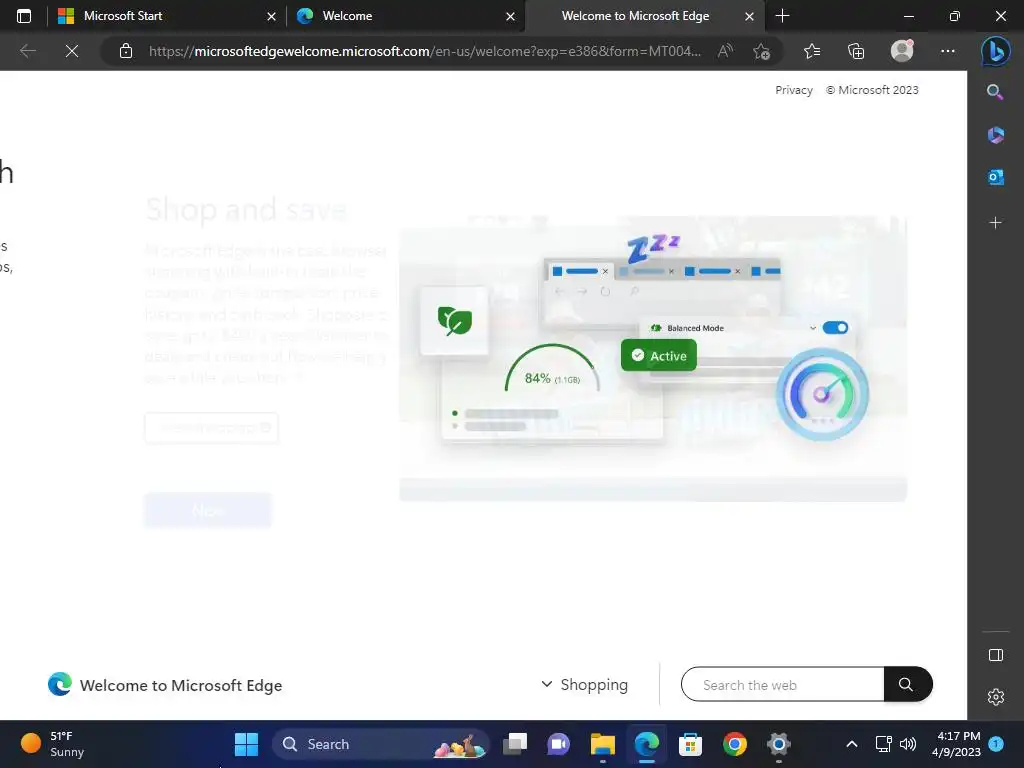Show hidden system tray icons
This screenshot has width=1024, height=768.
[x=852, y=744]
